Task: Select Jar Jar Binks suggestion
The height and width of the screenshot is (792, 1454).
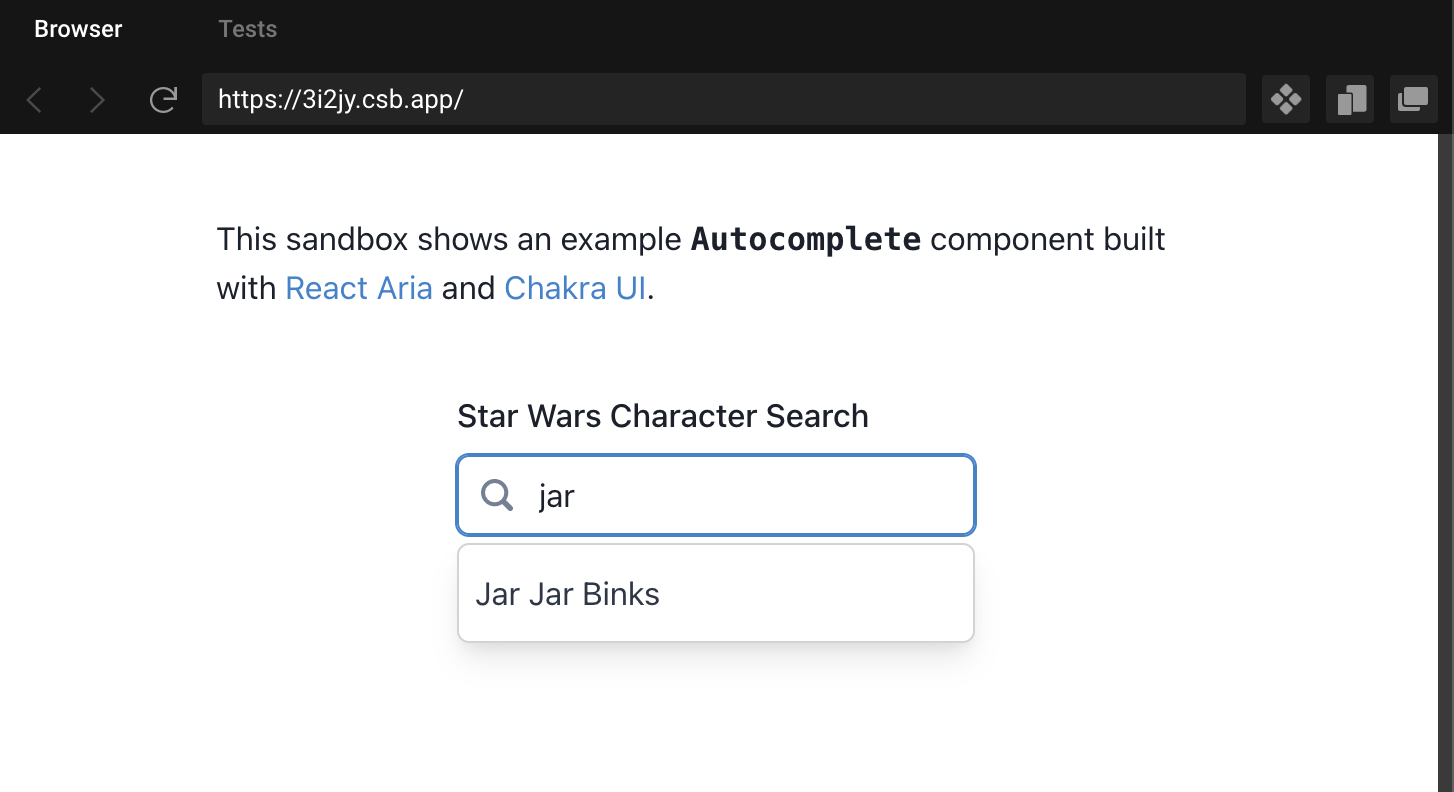Action: (567, 594)
